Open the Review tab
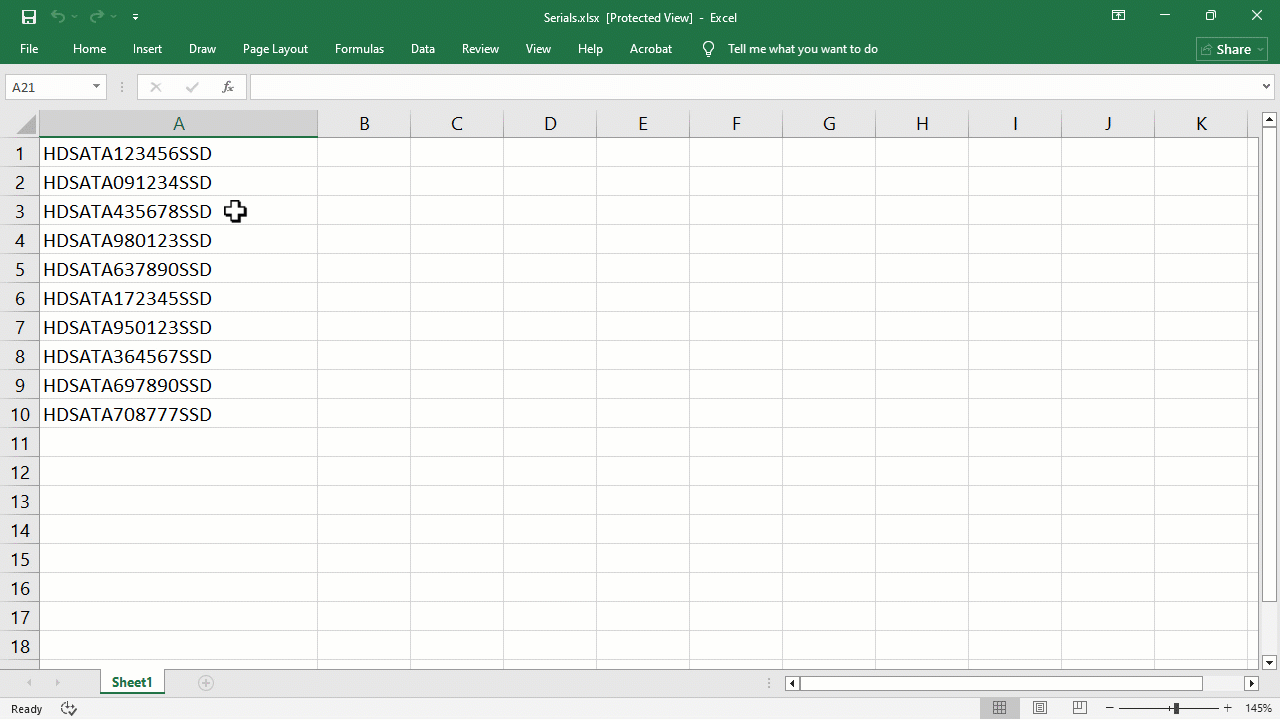Image resolution: width=1280 pixels, height=720 pixels. [x=480, y=49]
